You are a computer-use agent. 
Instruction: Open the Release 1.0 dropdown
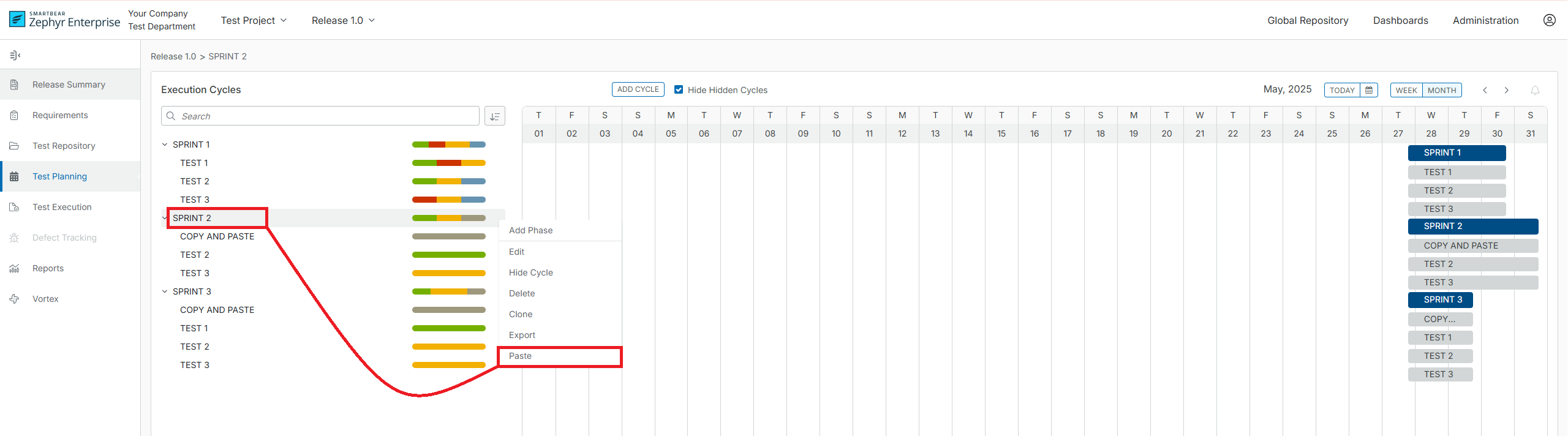(x=343, y=20)
